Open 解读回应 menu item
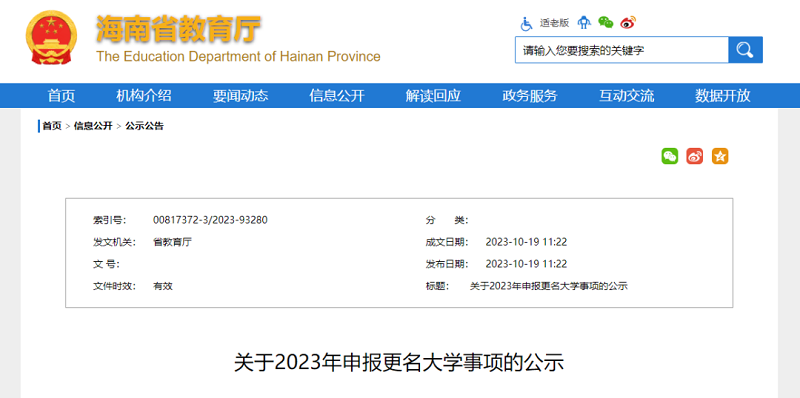 (433, 95)
